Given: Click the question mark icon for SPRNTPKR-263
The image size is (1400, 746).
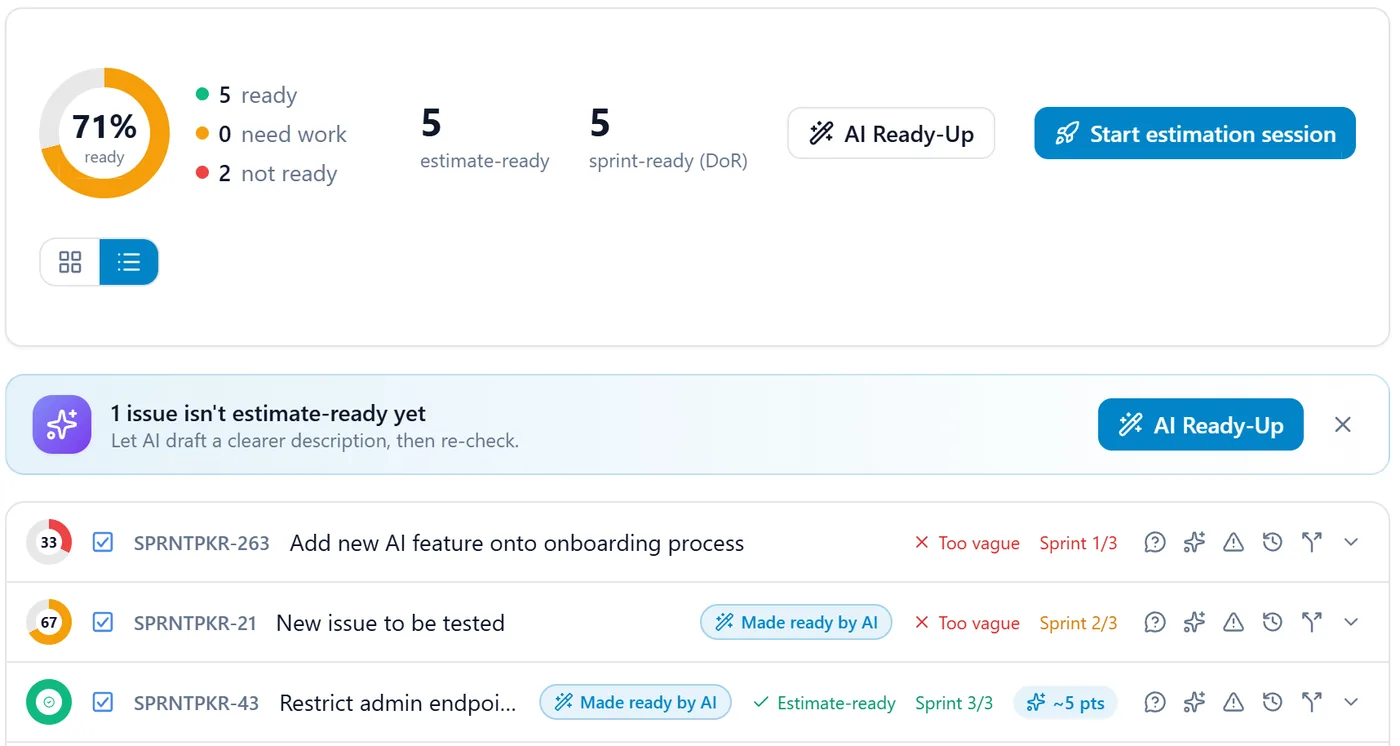Looking at the screenshot, I should point(1155,543).
